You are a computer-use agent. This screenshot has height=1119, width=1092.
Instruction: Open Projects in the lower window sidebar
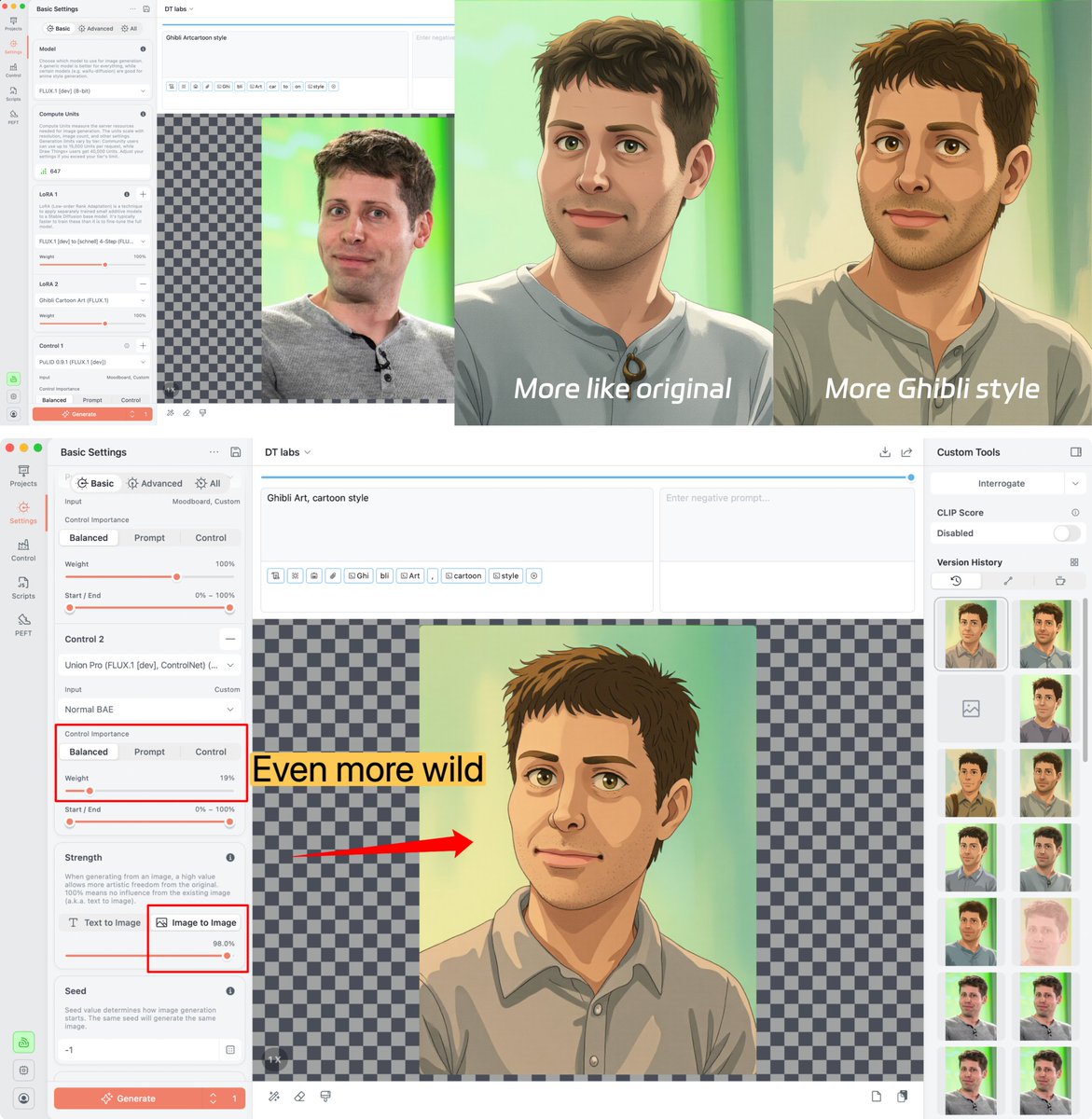23,476
